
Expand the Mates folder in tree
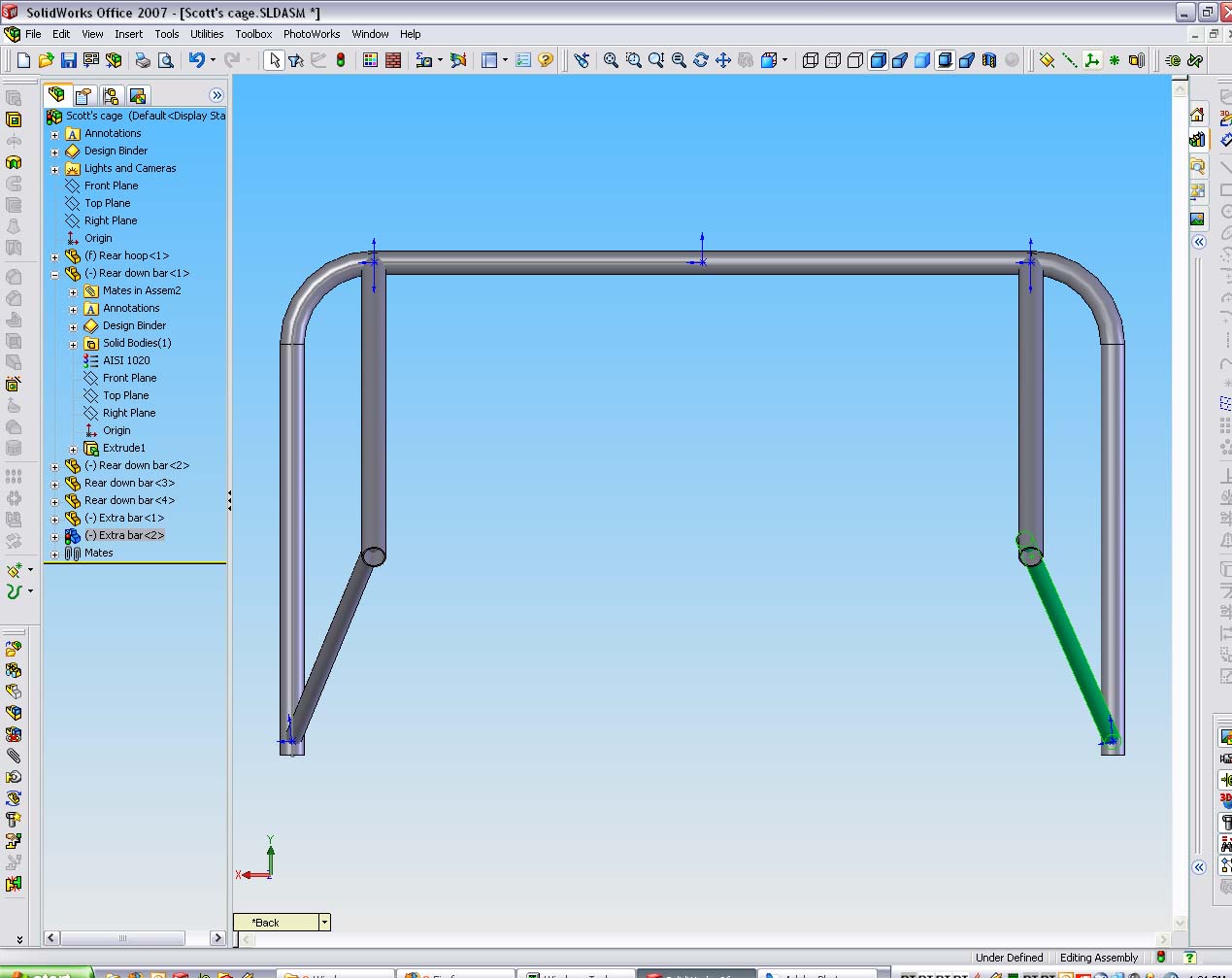click(55, 555)
